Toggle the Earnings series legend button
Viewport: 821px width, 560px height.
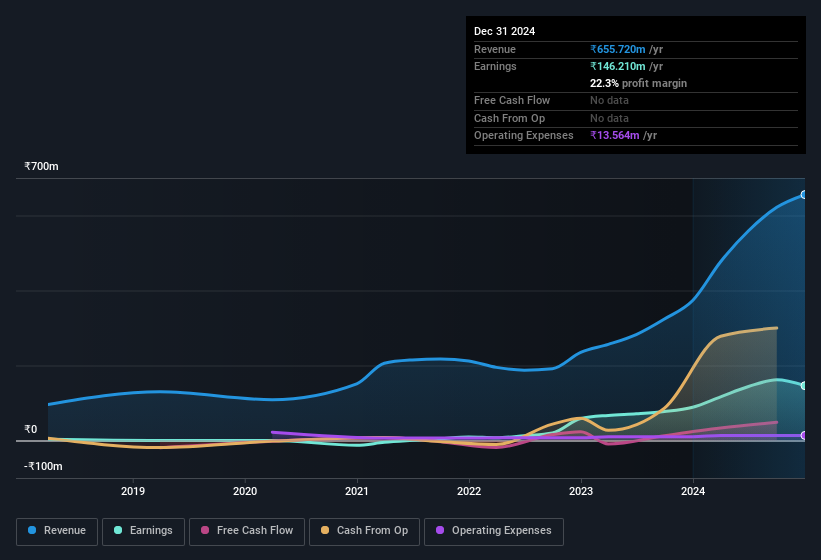tap(143, 531)
